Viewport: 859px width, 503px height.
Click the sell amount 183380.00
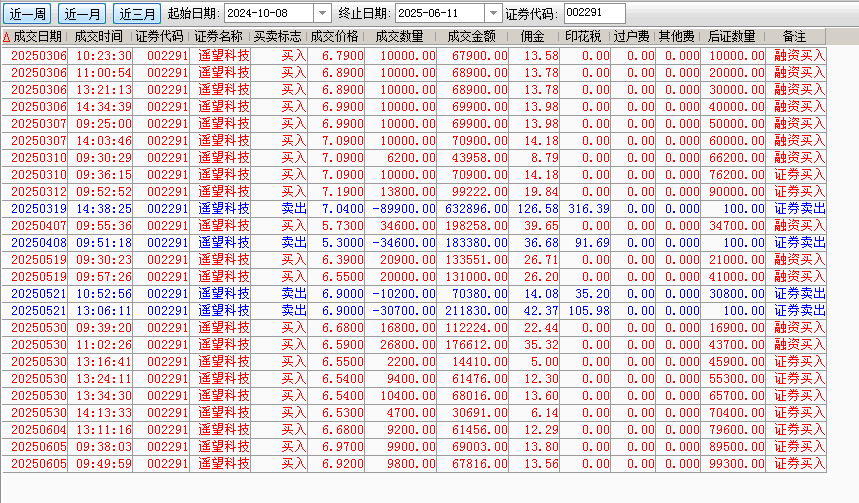477,243
